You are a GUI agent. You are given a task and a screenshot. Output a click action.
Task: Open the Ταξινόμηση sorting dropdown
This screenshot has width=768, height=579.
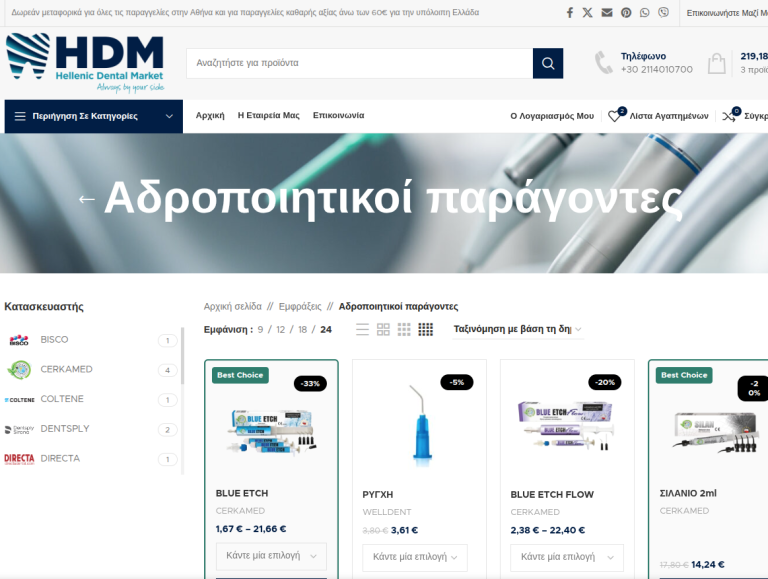(517, 329)
